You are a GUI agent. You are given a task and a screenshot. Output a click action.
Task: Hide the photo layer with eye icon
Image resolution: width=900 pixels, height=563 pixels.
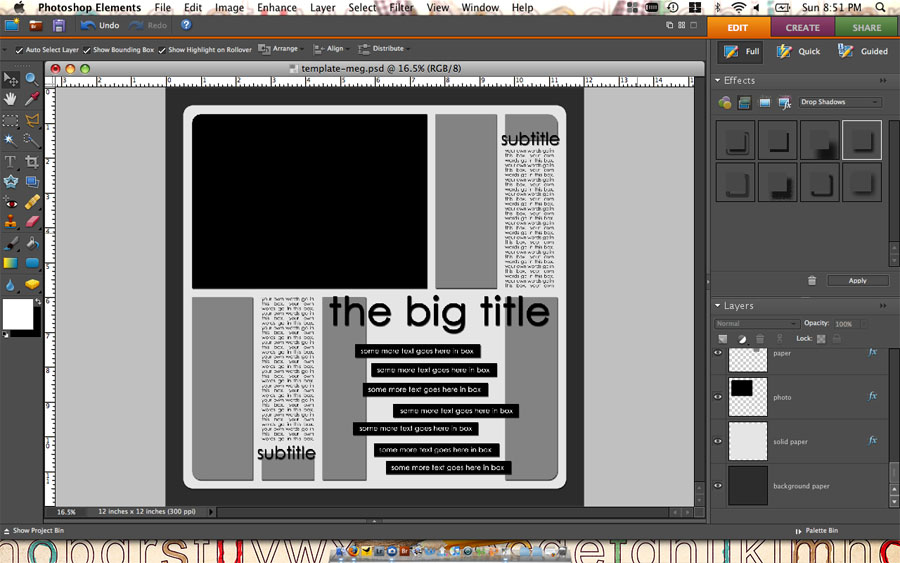(x=718, y=397)
